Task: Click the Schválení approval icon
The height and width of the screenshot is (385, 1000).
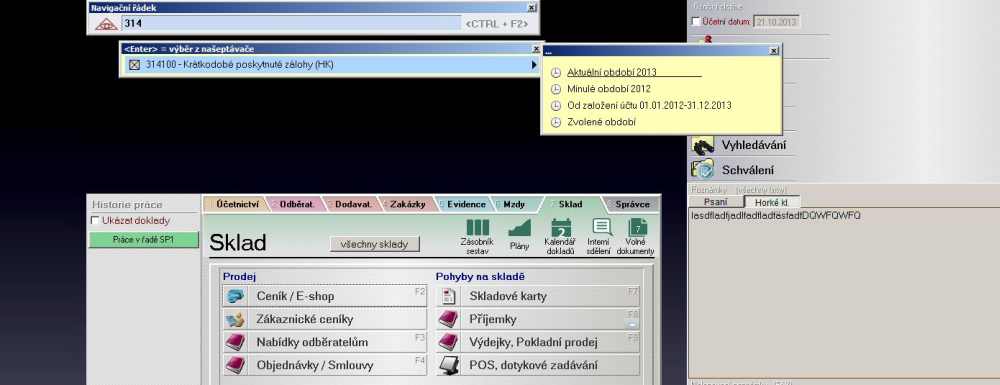Action: (x=703, y=170)
